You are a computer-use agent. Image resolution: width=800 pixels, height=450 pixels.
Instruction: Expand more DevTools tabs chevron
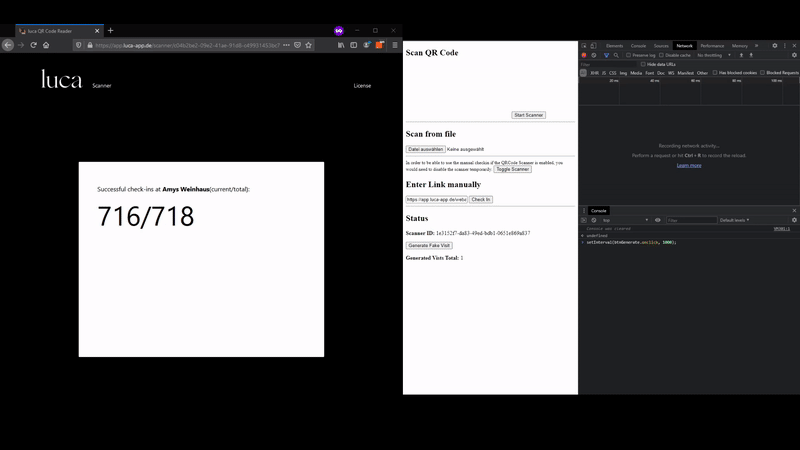[x=756, y=46]
